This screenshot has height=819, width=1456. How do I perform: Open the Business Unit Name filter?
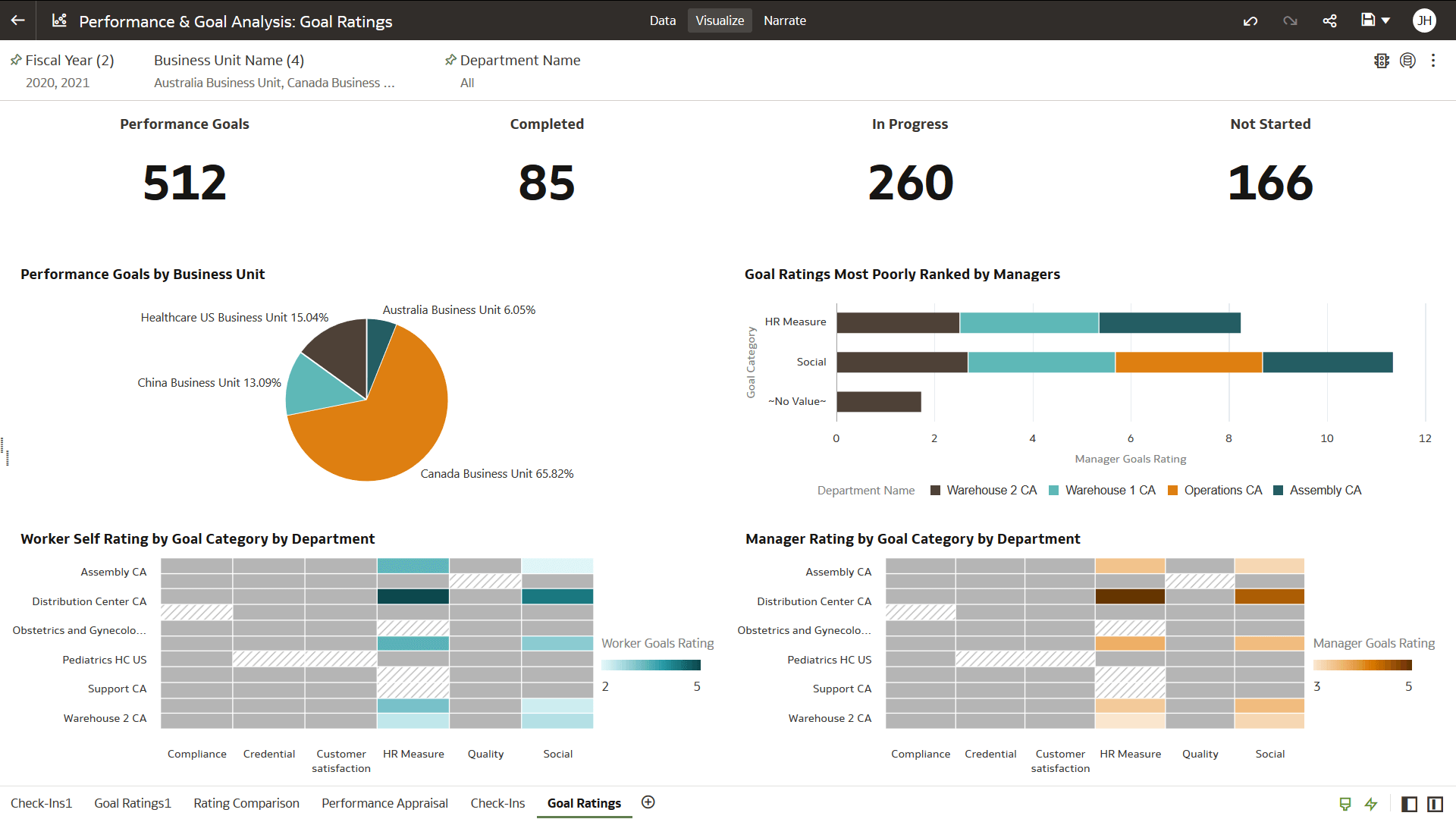click(228, 61)
